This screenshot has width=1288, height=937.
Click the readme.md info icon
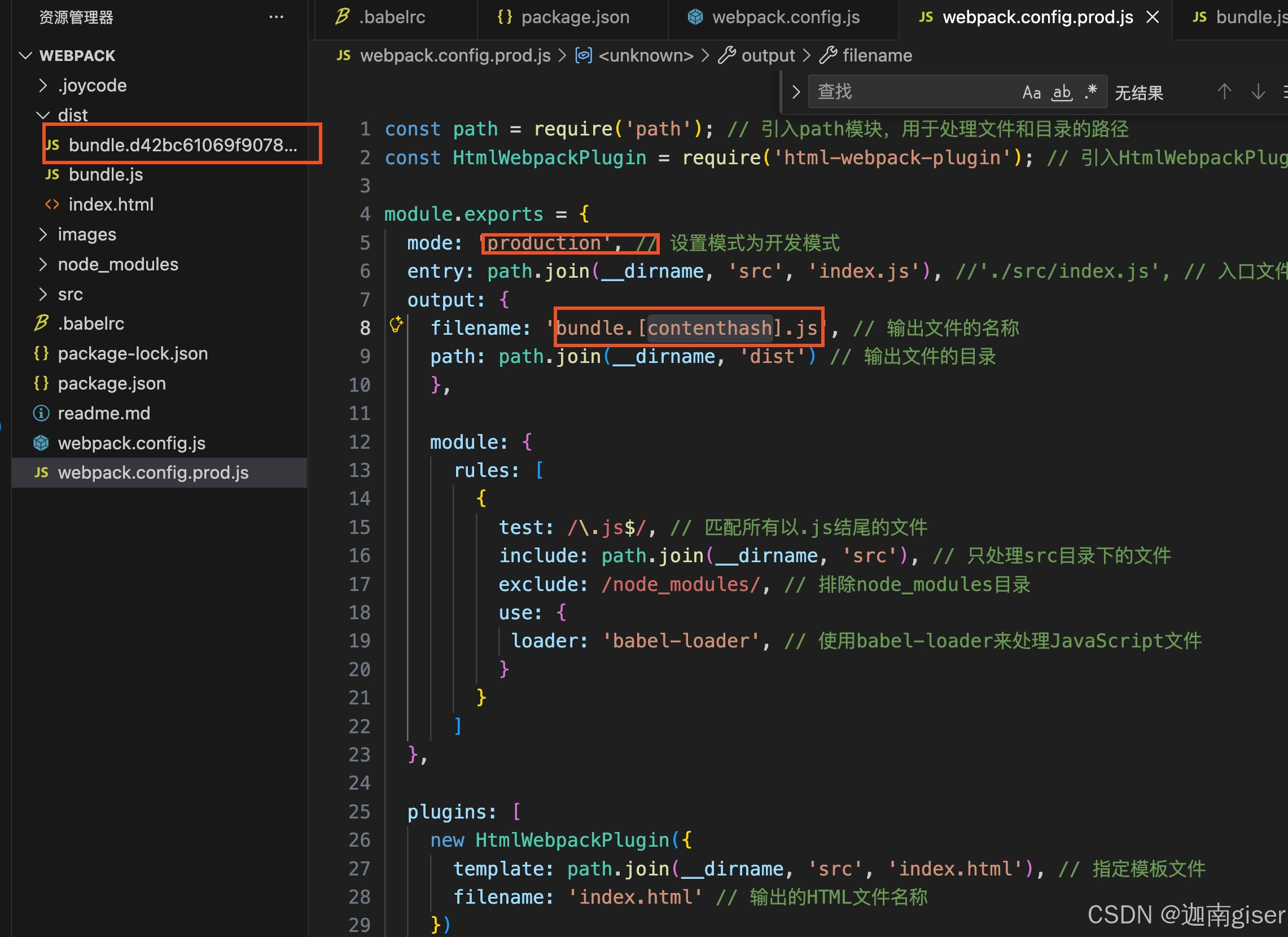click(x=41, y=413)
